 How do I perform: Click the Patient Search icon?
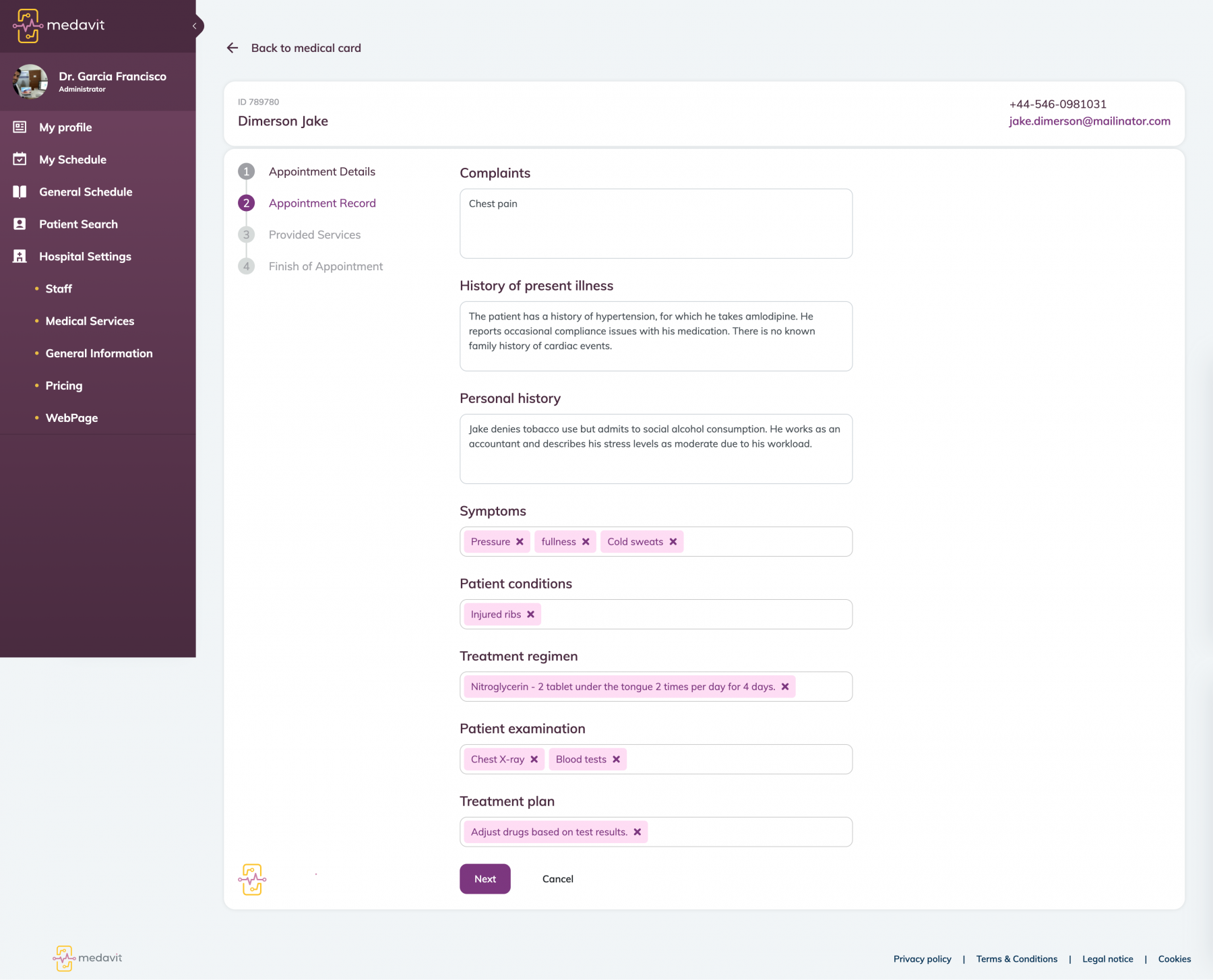20,224
